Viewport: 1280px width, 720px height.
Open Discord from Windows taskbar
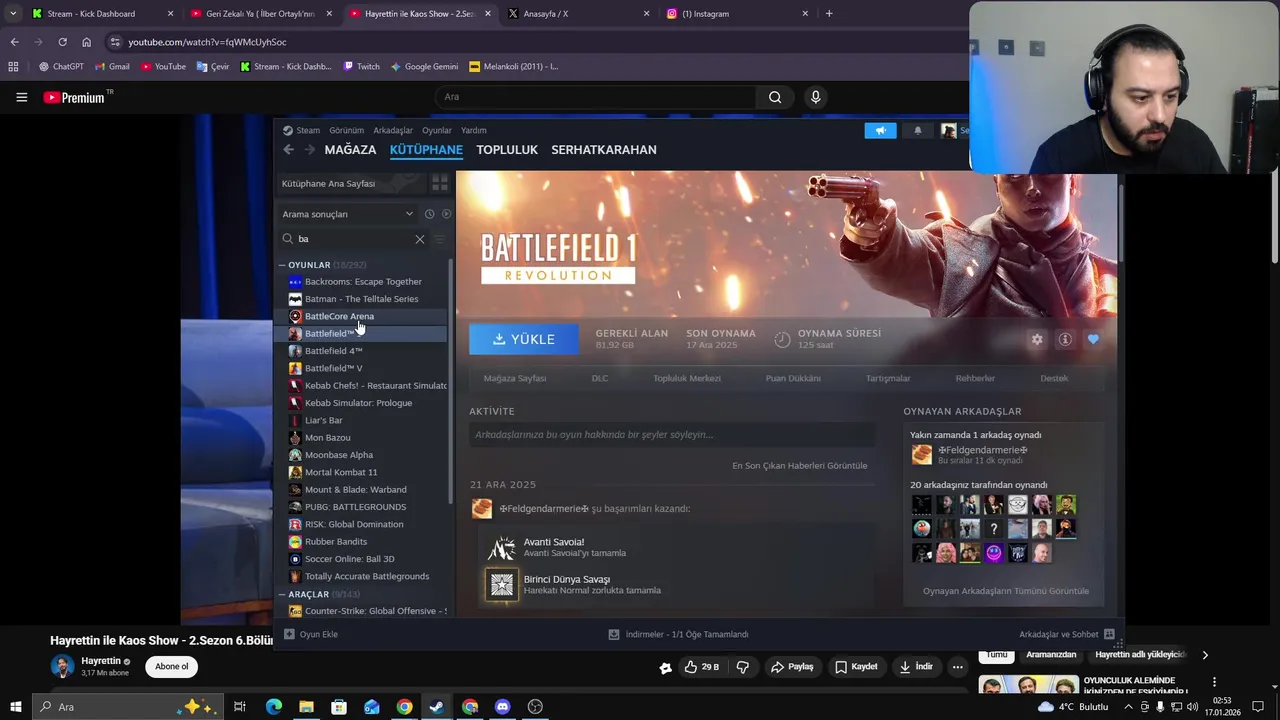[502, 707]
